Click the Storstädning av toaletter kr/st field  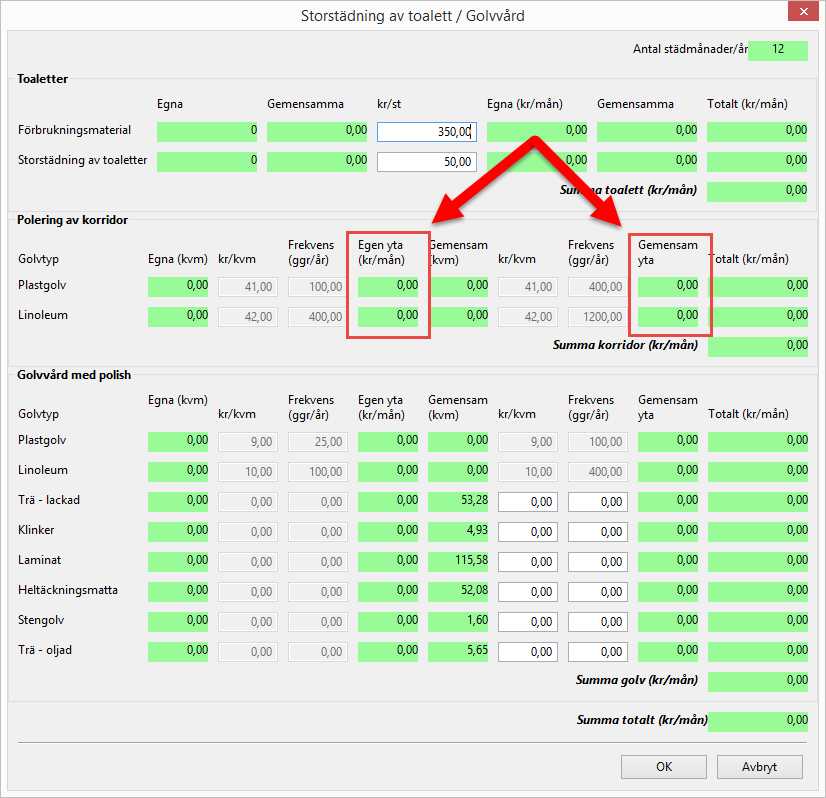click(426, 161)
